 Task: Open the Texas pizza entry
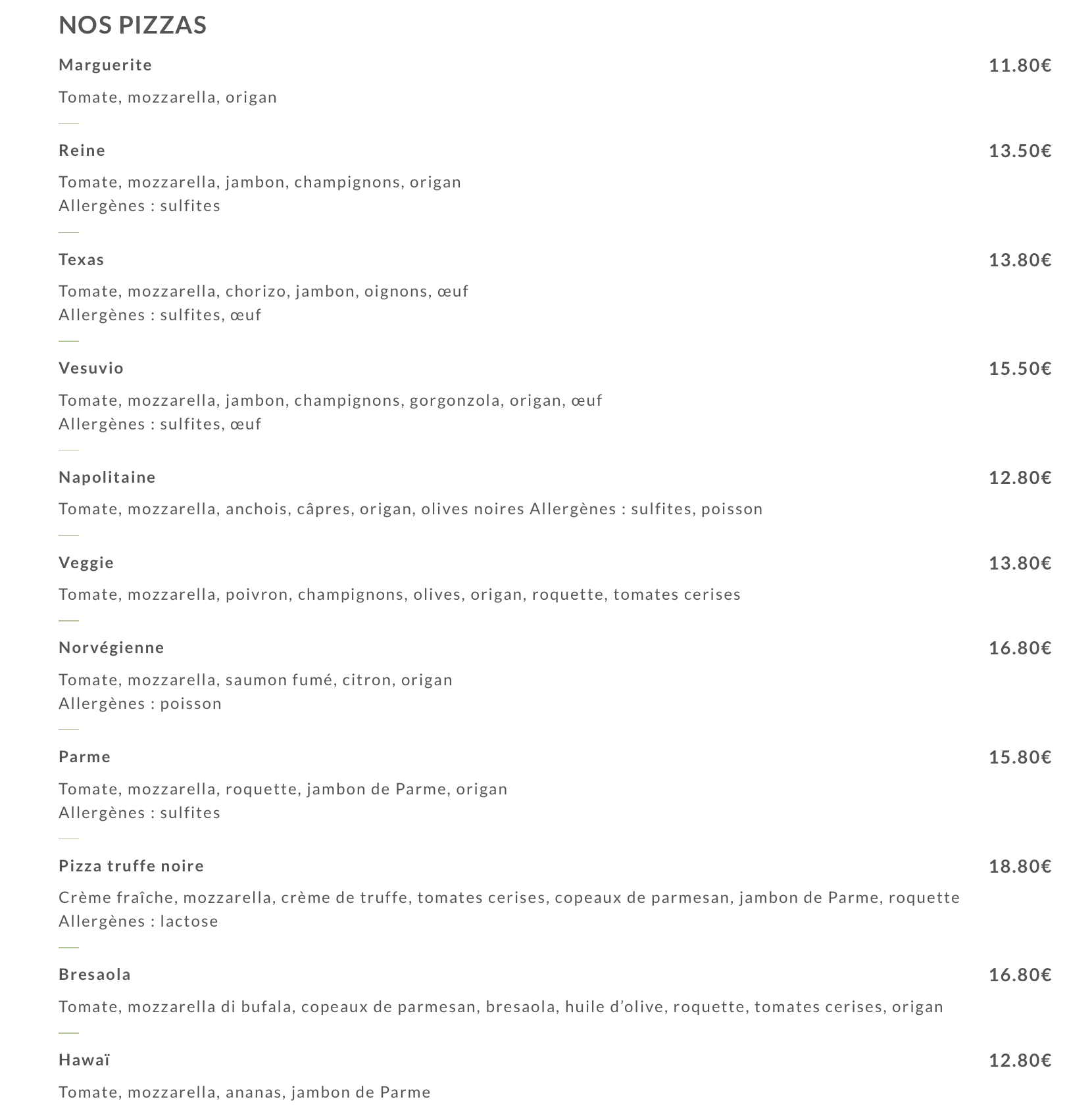click(x=81, y=260)
